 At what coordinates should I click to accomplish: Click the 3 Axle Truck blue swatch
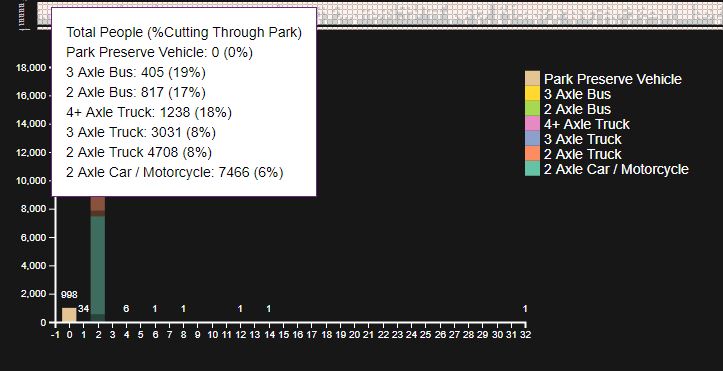pyautogui.click(x=533, y=138)
